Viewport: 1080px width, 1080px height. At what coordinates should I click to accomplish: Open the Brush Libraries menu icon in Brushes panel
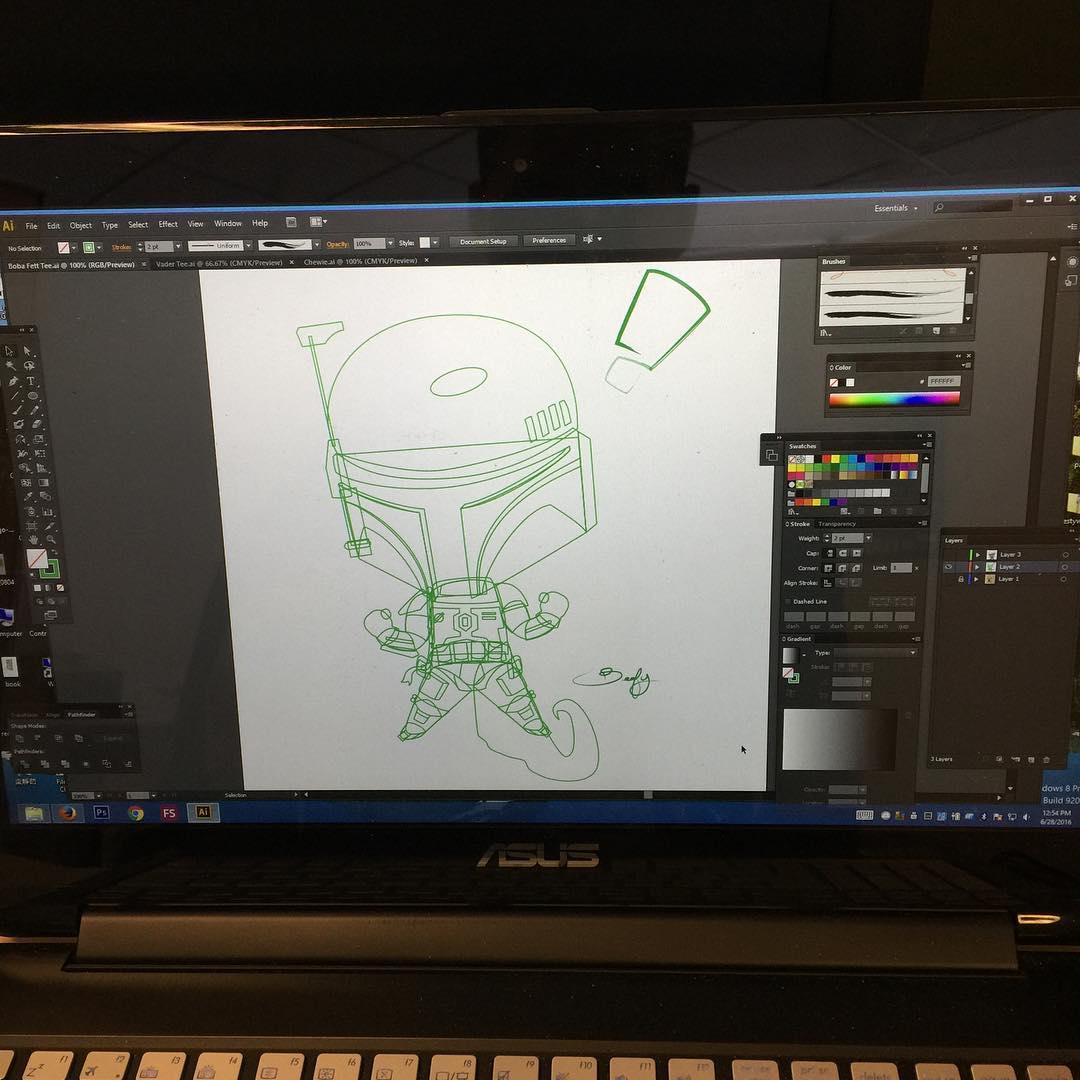(x=825, y=333)
